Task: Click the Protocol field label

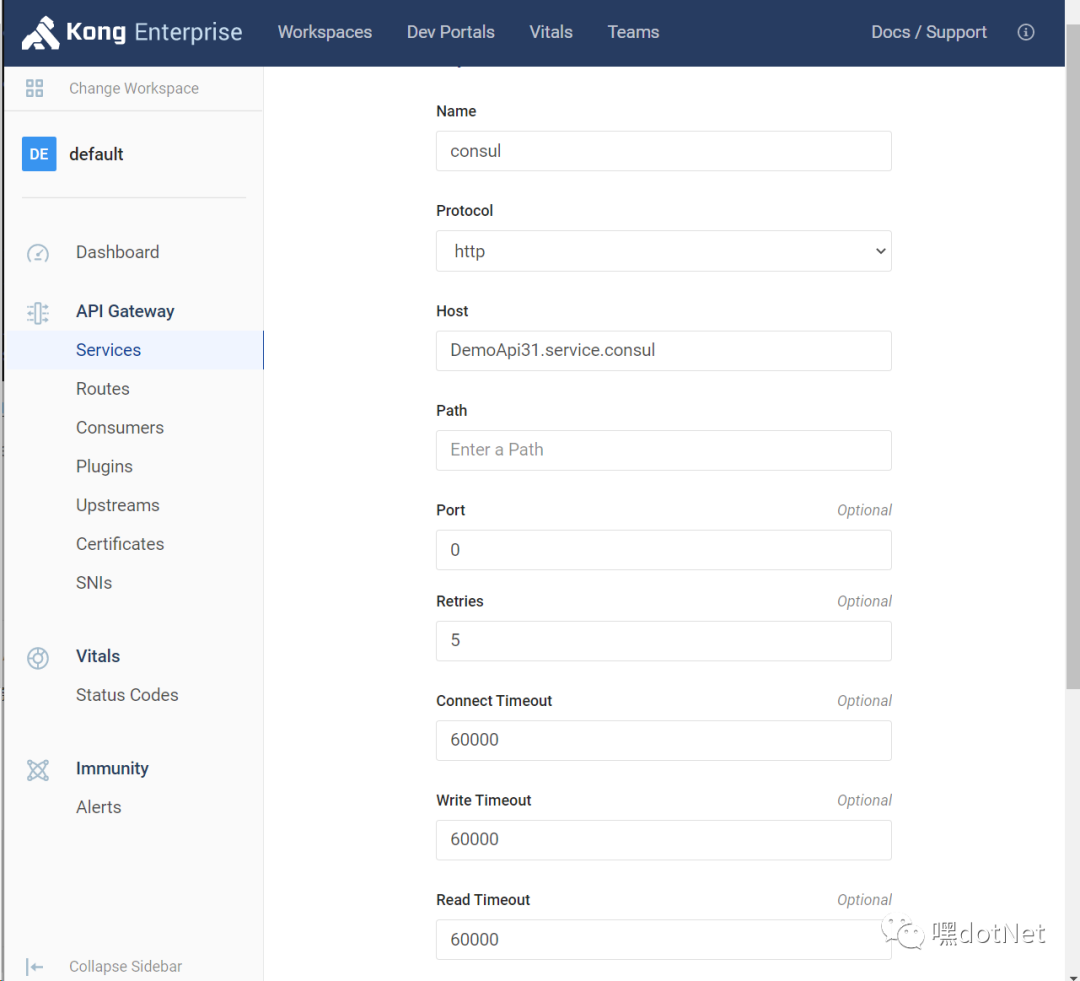Action: [464, 211]
